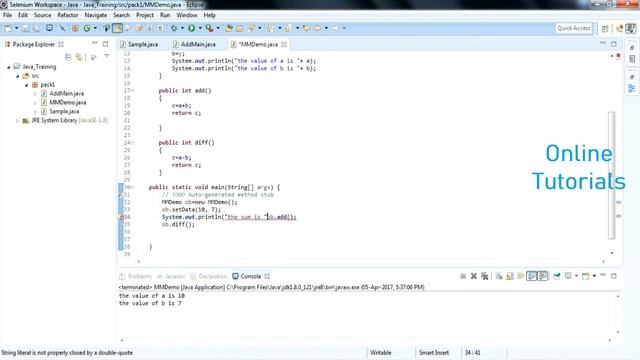This screenshot has width=640, height=360.
Task: Click the Save All icon
Action: (x=37, y=28)
